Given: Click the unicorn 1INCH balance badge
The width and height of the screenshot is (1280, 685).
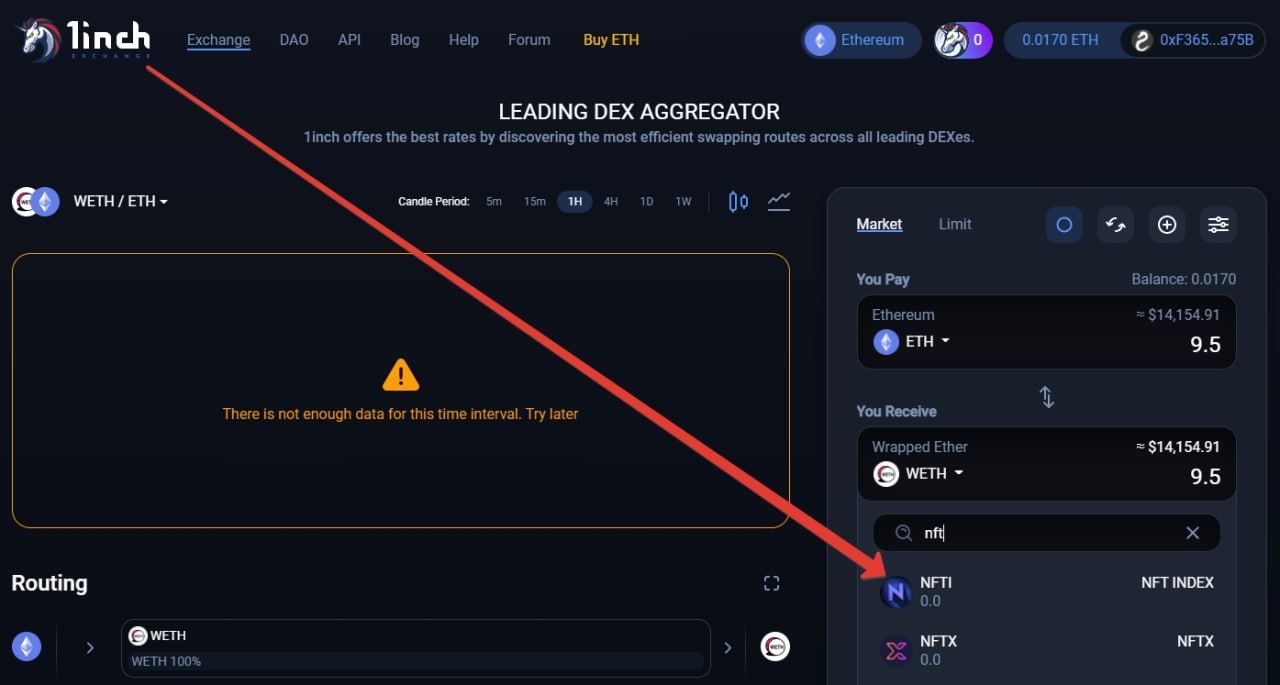Looking at the screenshot, I should (963, 40).
